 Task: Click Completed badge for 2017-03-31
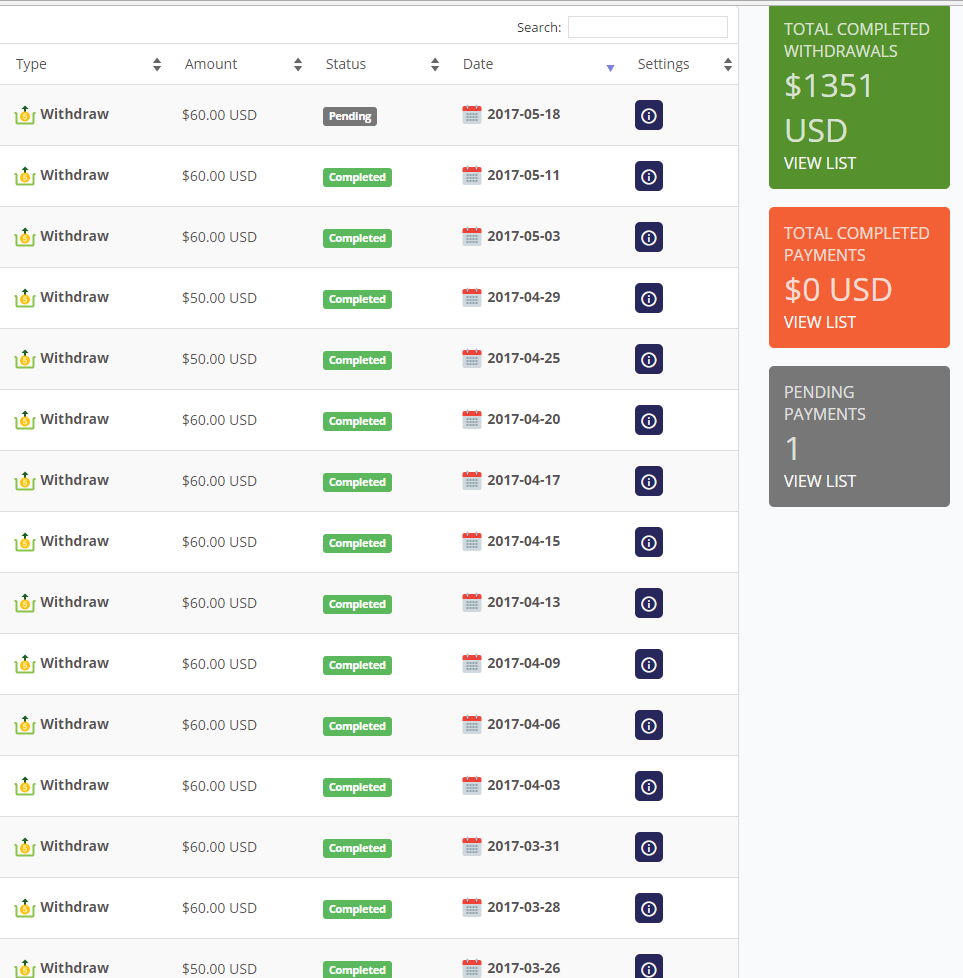tap(357, 848)
